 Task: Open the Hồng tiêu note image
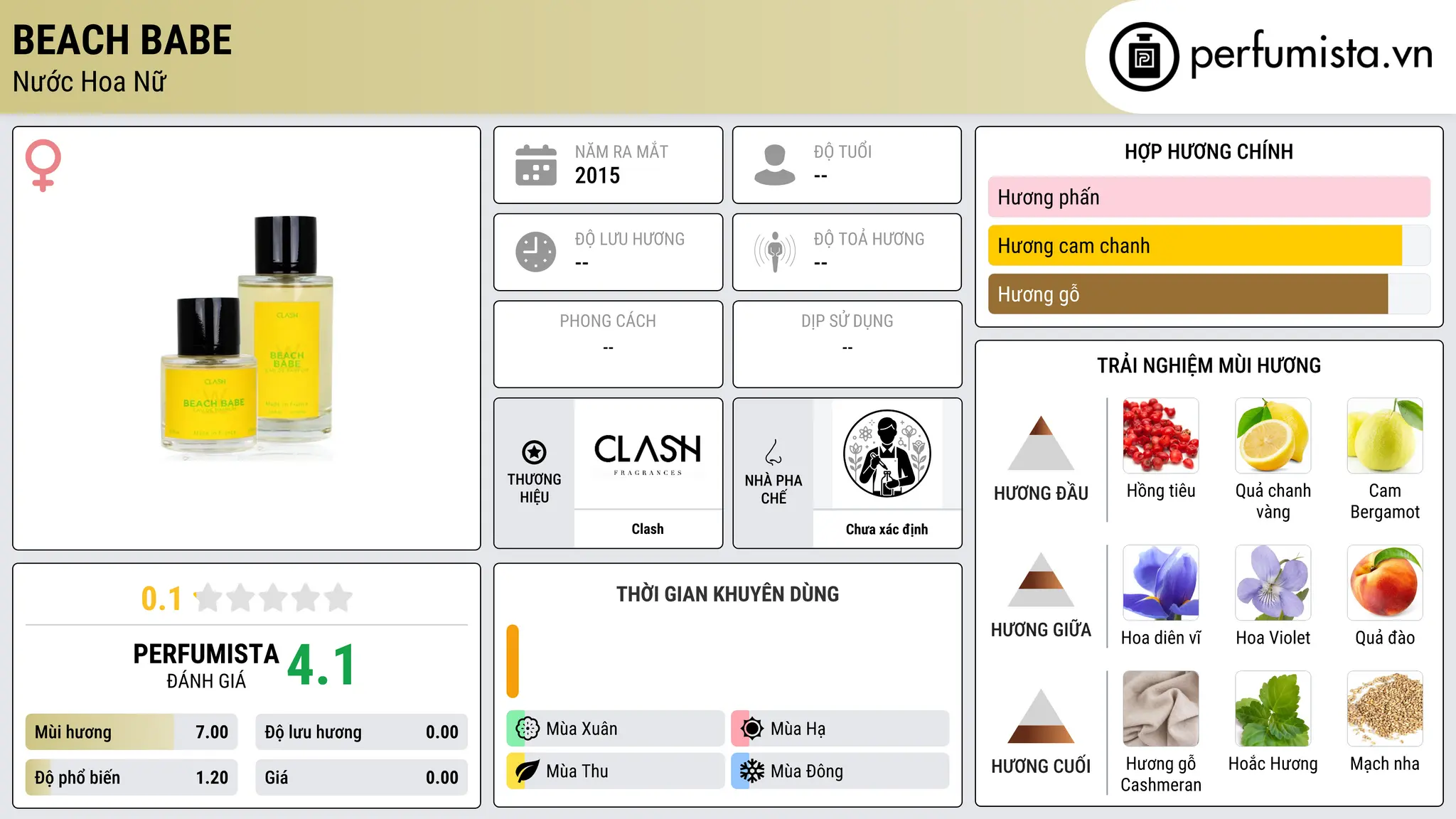click(x=1161, y=436)
